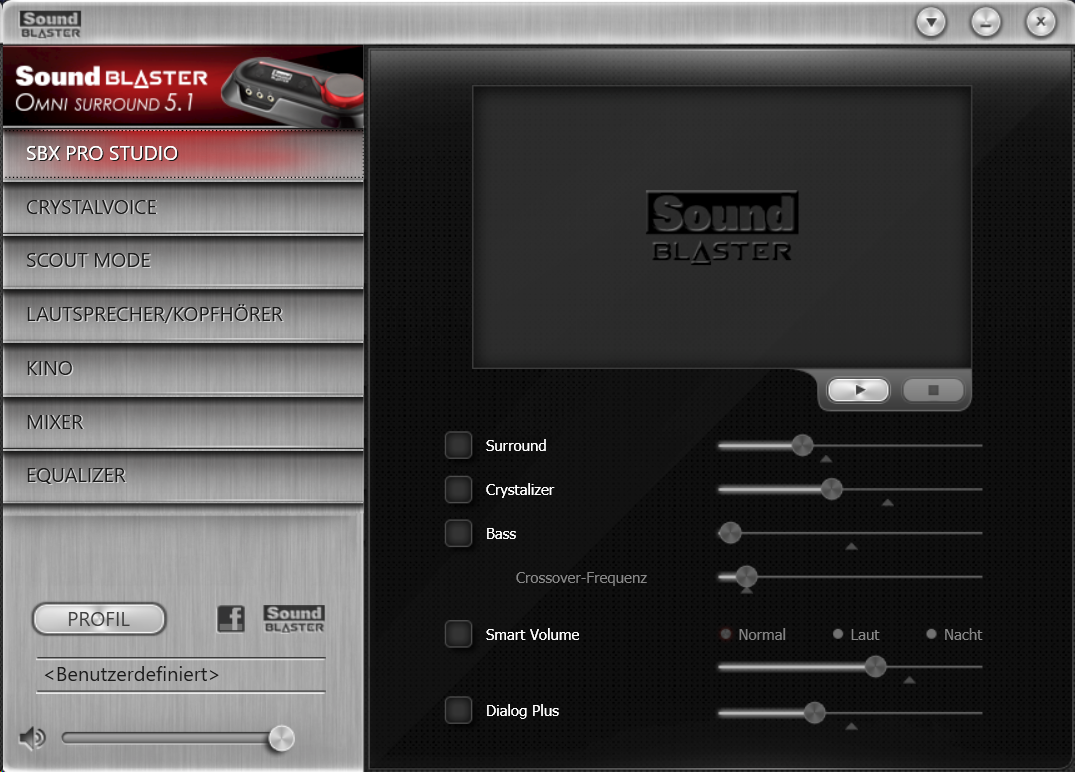Click the Smart Volume level slider handle
The height and width of the screenshot is (772, 1075).
pyautogui.click(x=875, y=666)
